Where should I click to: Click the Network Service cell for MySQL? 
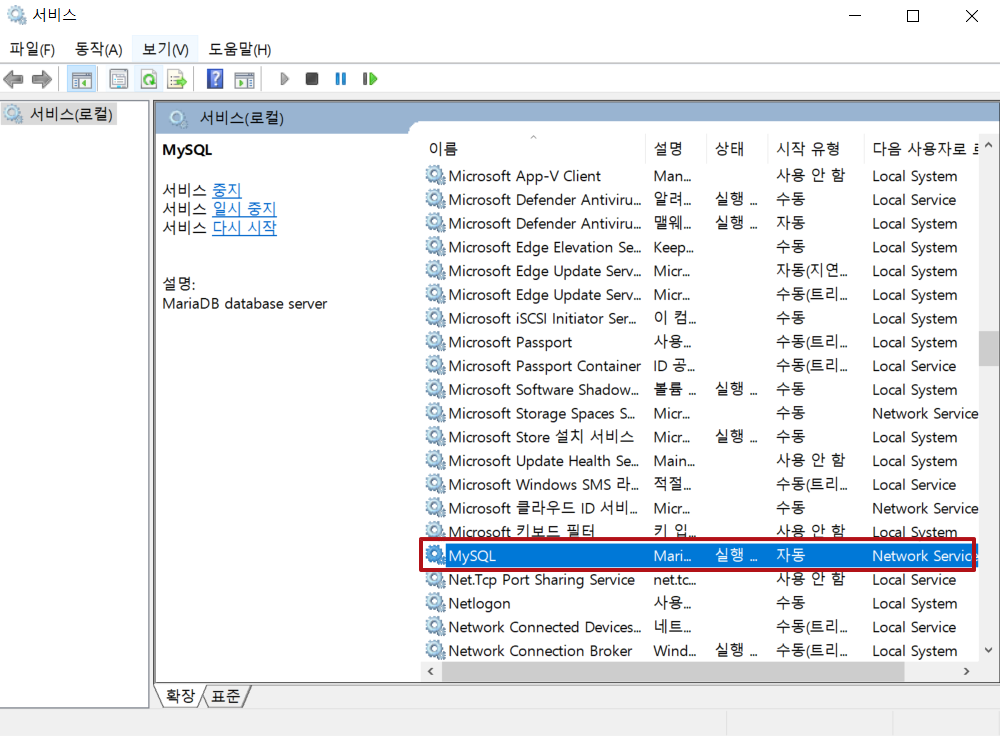923,556
